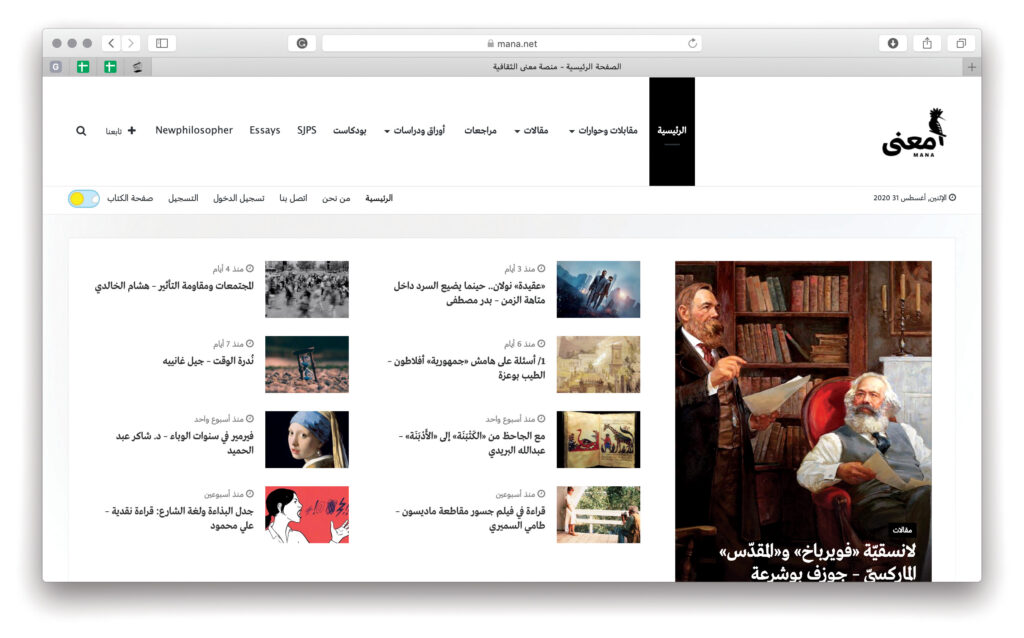The height and width of the screenshot is (638, 1024).
Task: Click the mana.net address bar
Action: (511, 43)
